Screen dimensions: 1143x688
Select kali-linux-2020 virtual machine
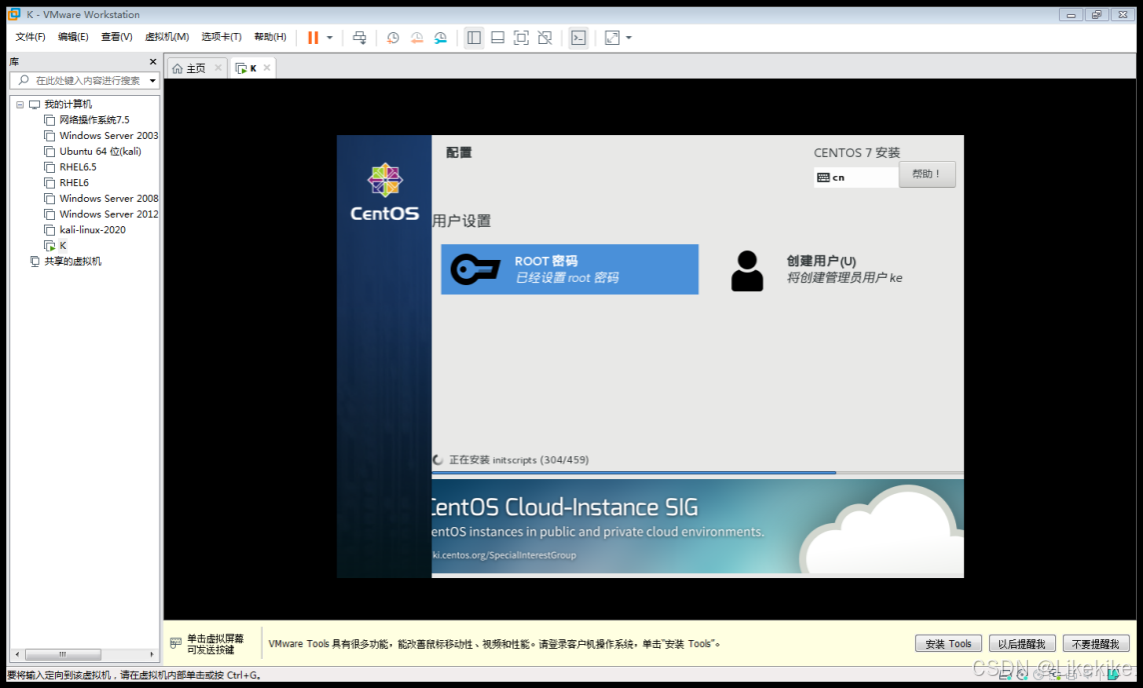(x=93, y=230)
